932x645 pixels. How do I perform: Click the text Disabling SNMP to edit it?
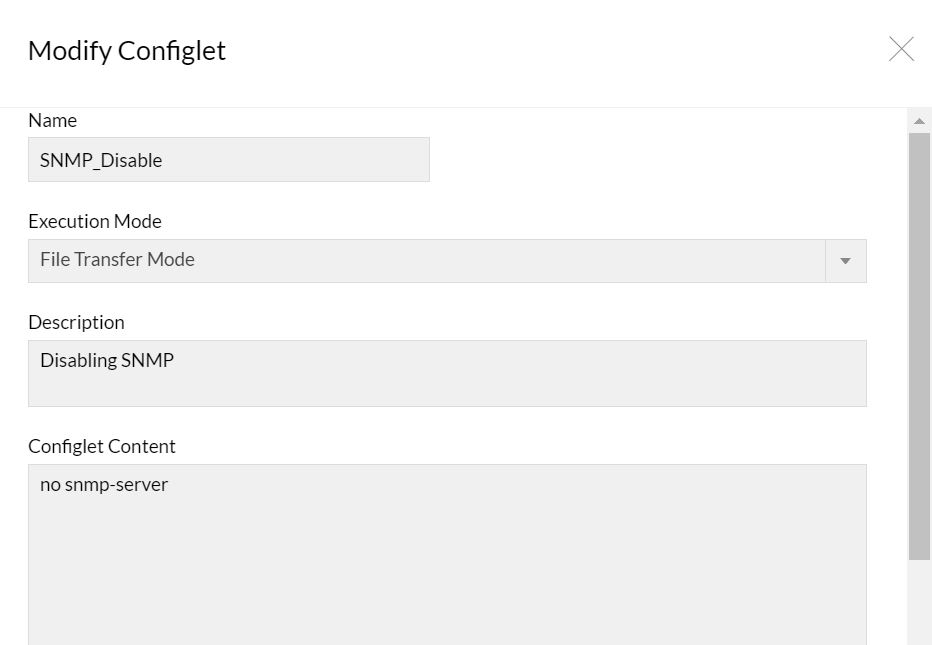click(107, 360)
